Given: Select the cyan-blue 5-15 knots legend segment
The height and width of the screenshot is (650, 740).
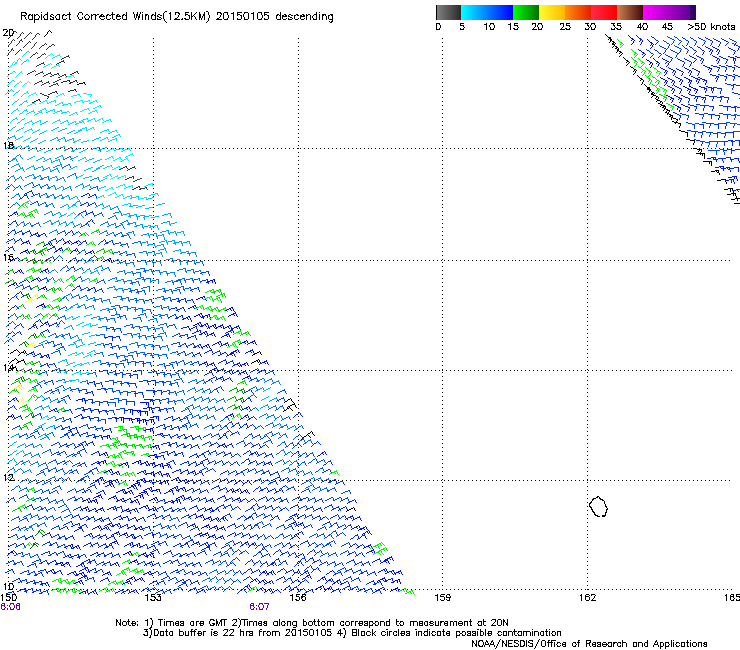Looking at the screenshot, I should click(x=487, y=12).
